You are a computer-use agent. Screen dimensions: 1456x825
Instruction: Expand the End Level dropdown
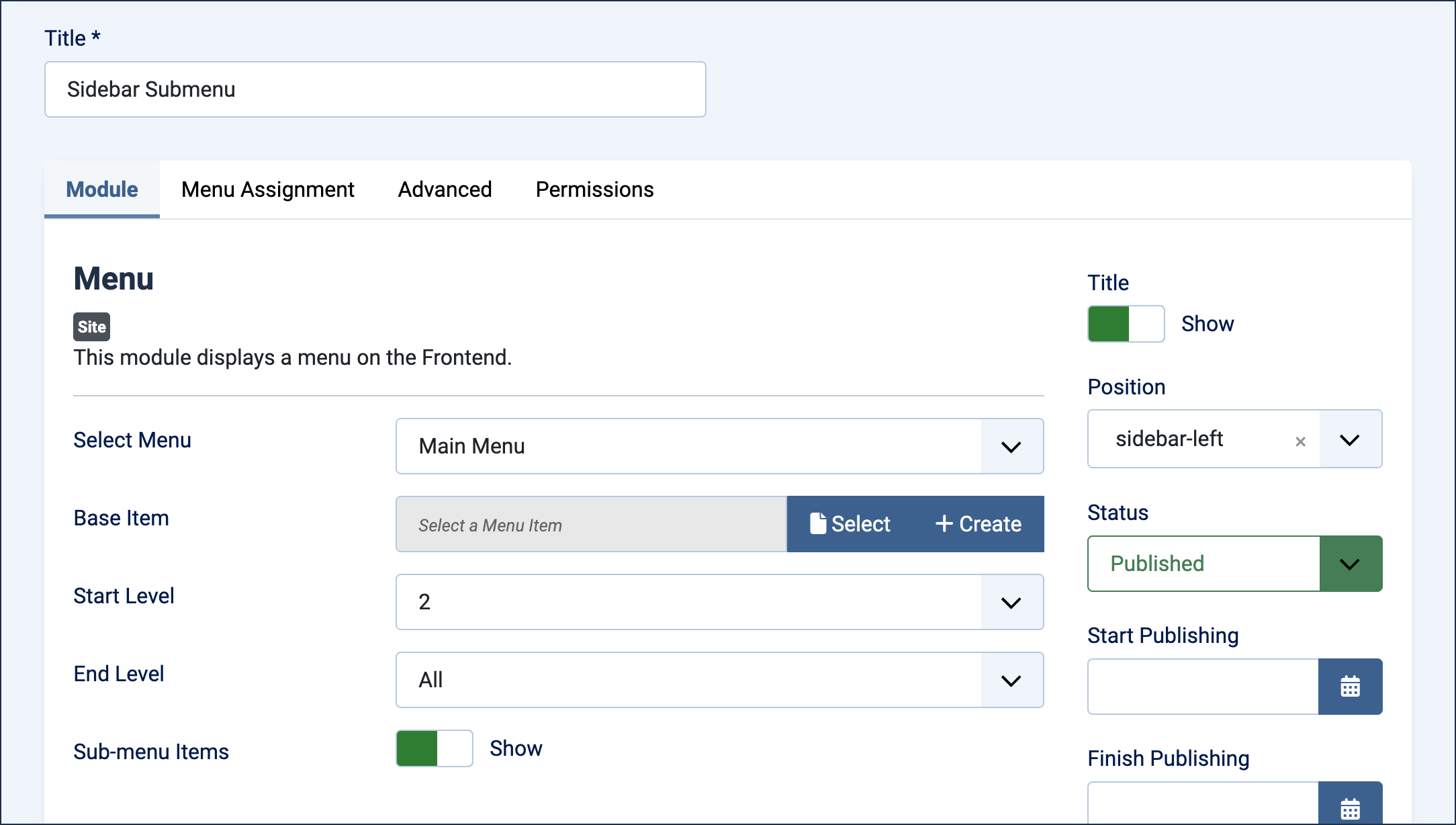[x=720, y=680]
